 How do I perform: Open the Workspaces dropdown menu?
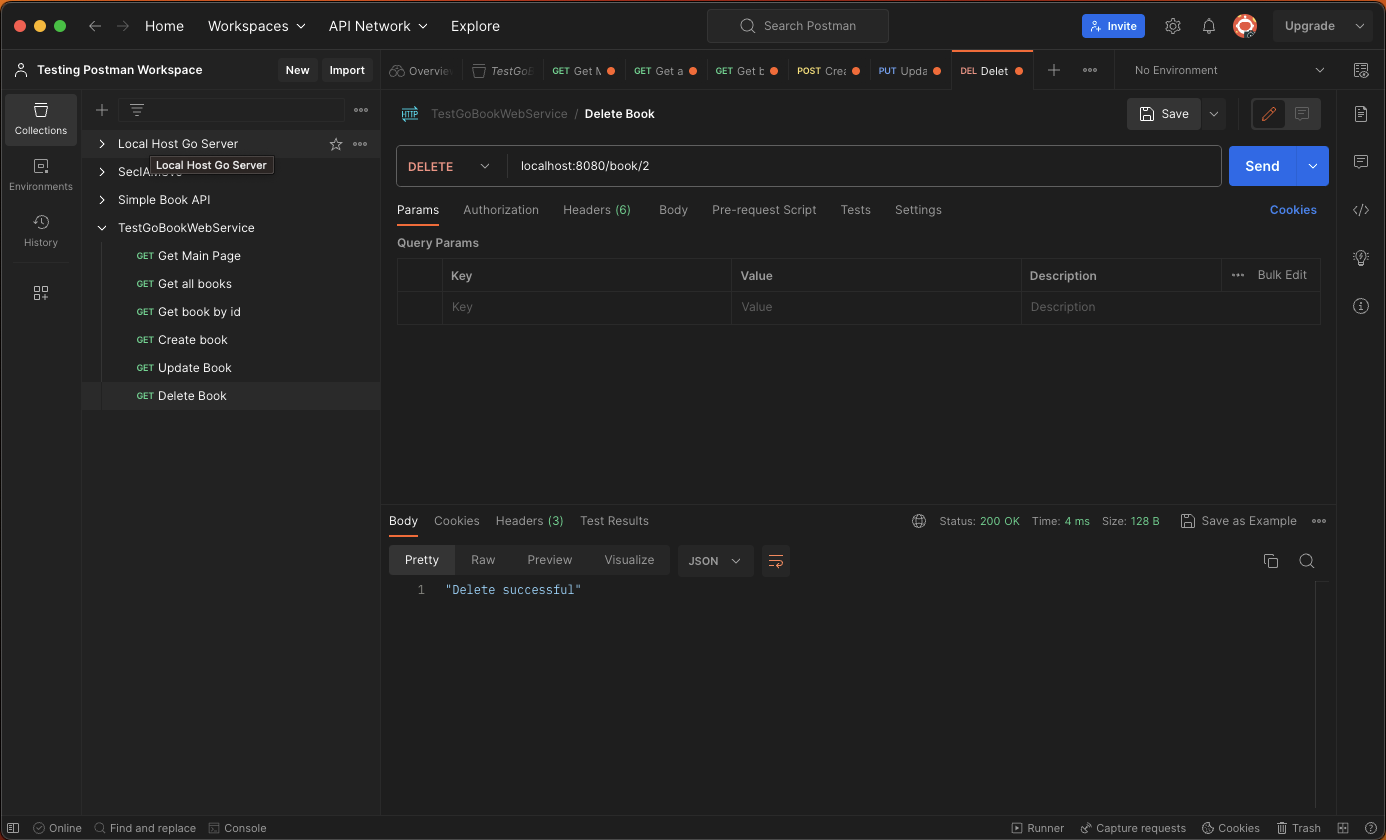coord(256,26)
